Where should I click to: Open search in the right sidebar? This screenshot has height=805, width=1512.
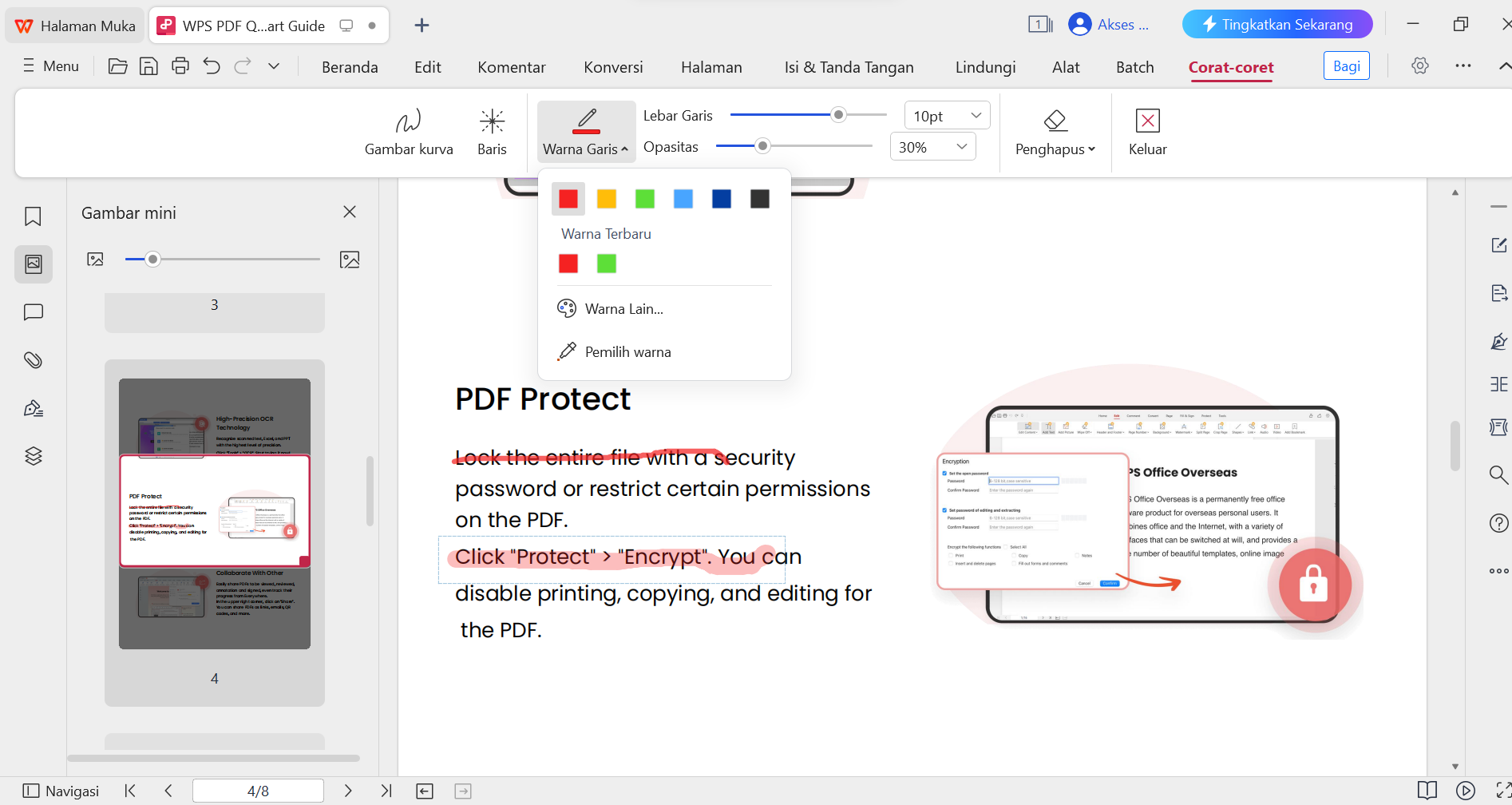pos(1498,474)
